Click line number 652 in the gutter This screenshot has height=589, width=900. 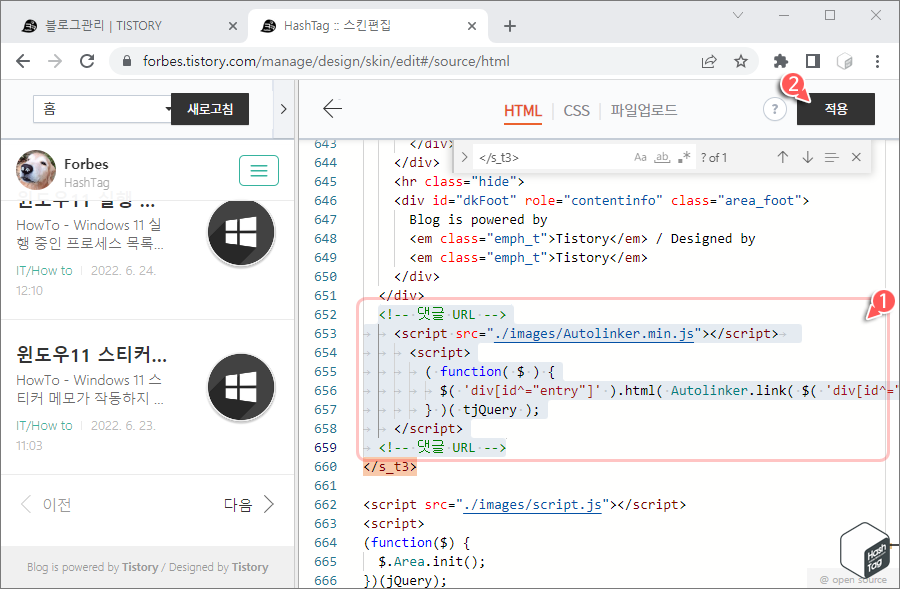pos(325,315)
